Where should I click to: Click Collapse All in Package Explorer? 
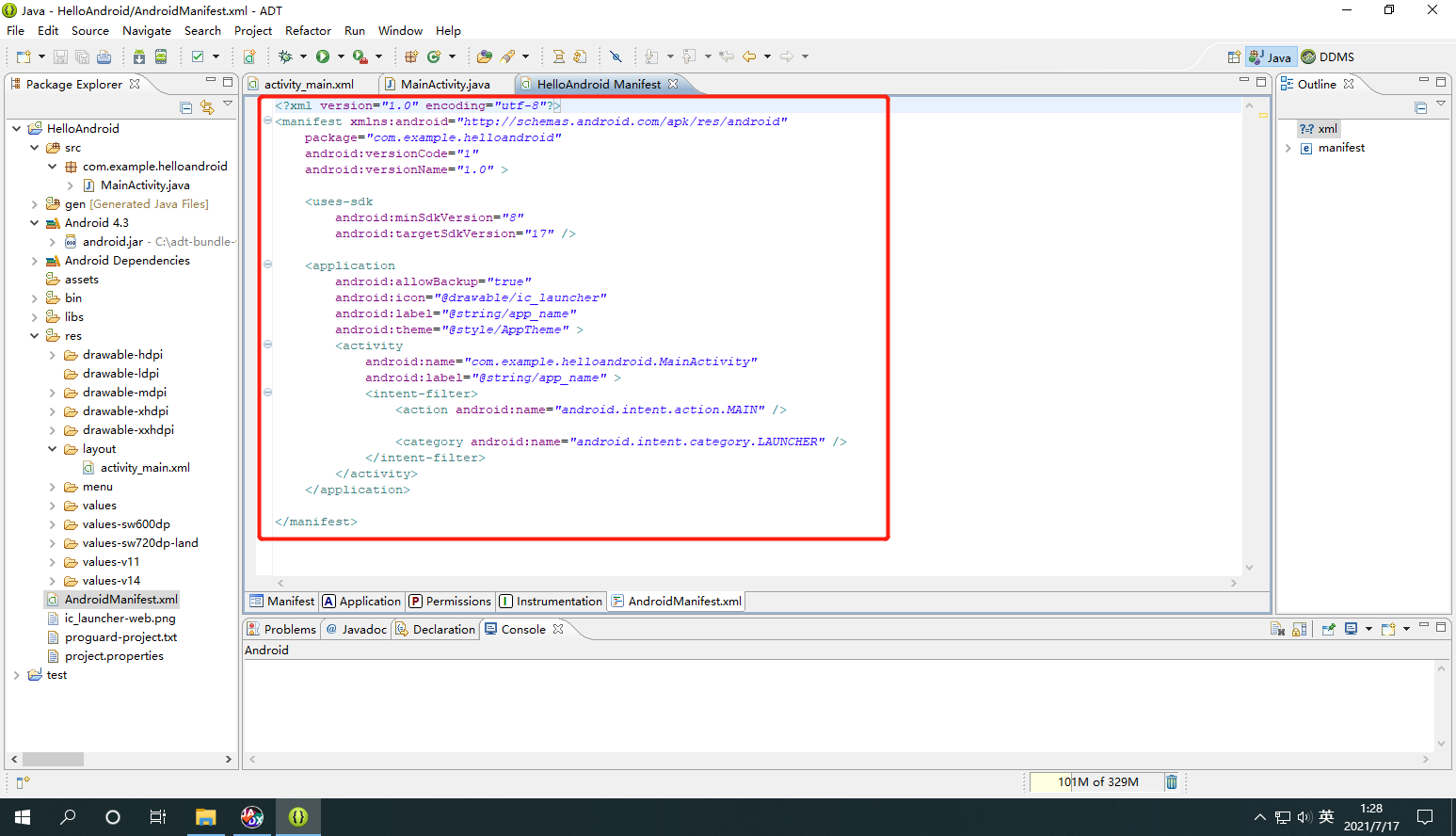coord(185,107)
